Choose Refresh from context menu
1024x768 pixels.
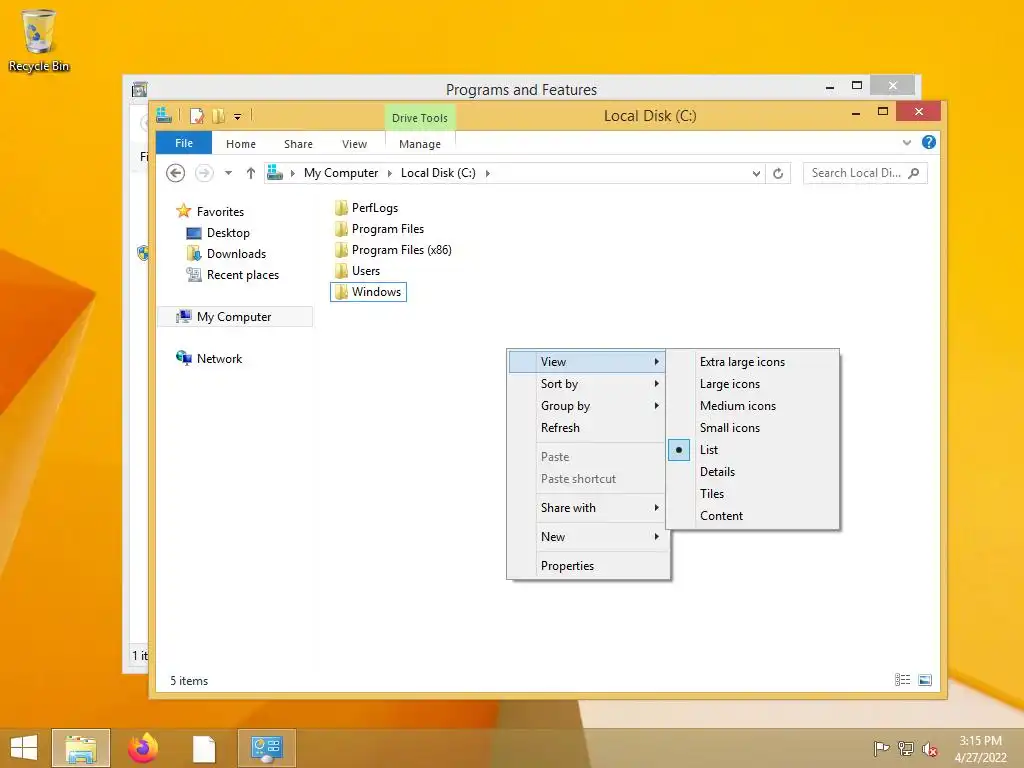coord(586,428)
